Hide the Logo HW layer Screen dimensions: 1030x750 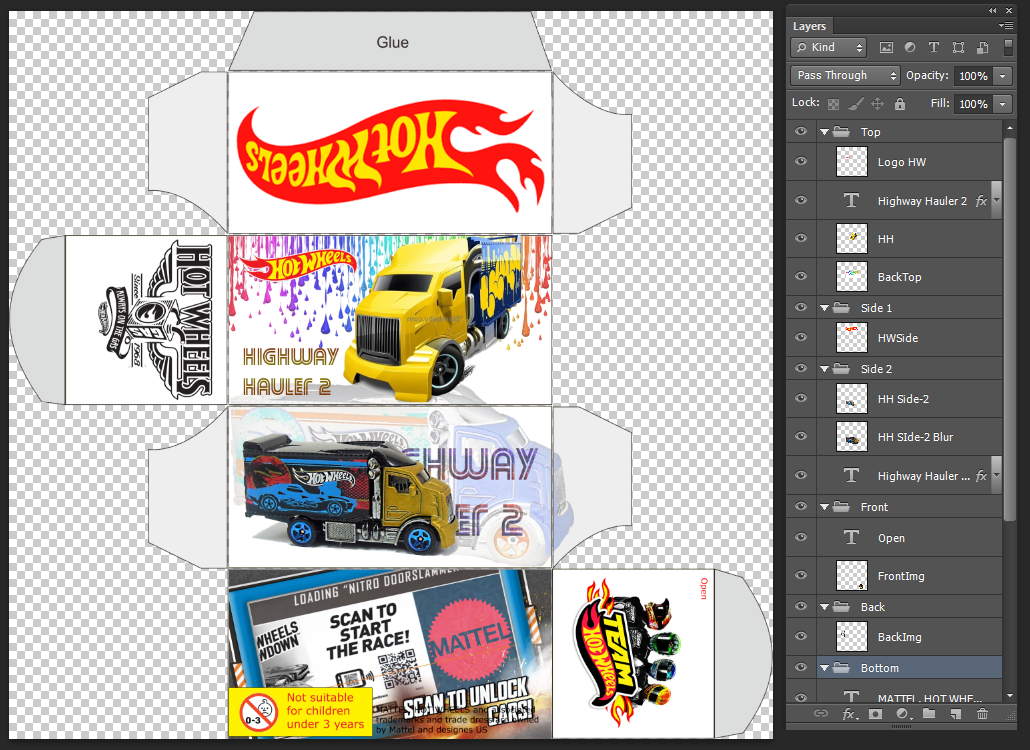point(801,162)
